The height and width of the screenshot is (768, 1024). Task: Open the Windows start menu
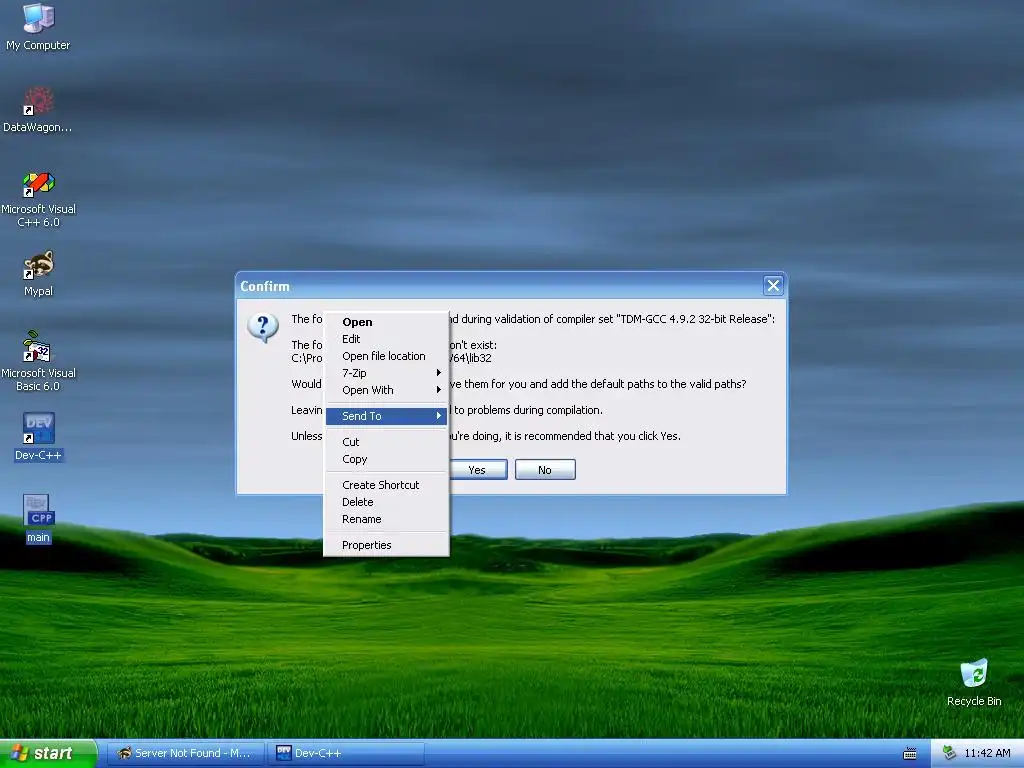[48, 754]
